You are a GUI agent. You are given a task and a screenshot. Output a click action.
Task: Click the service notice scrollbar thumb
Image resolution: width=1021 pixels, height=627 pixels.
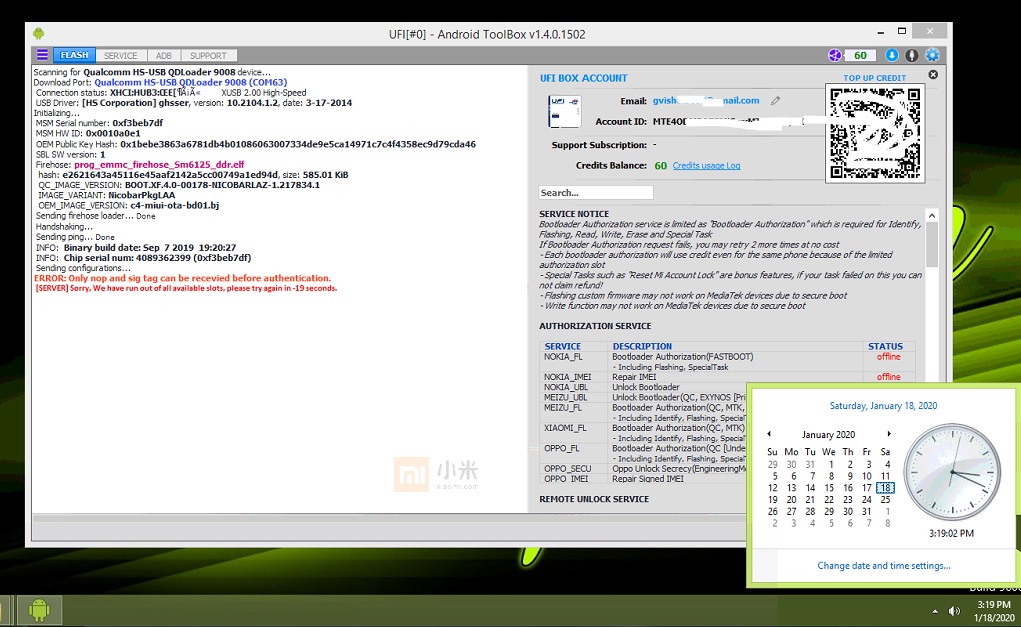pyautogui.click(x=932, y=244)
